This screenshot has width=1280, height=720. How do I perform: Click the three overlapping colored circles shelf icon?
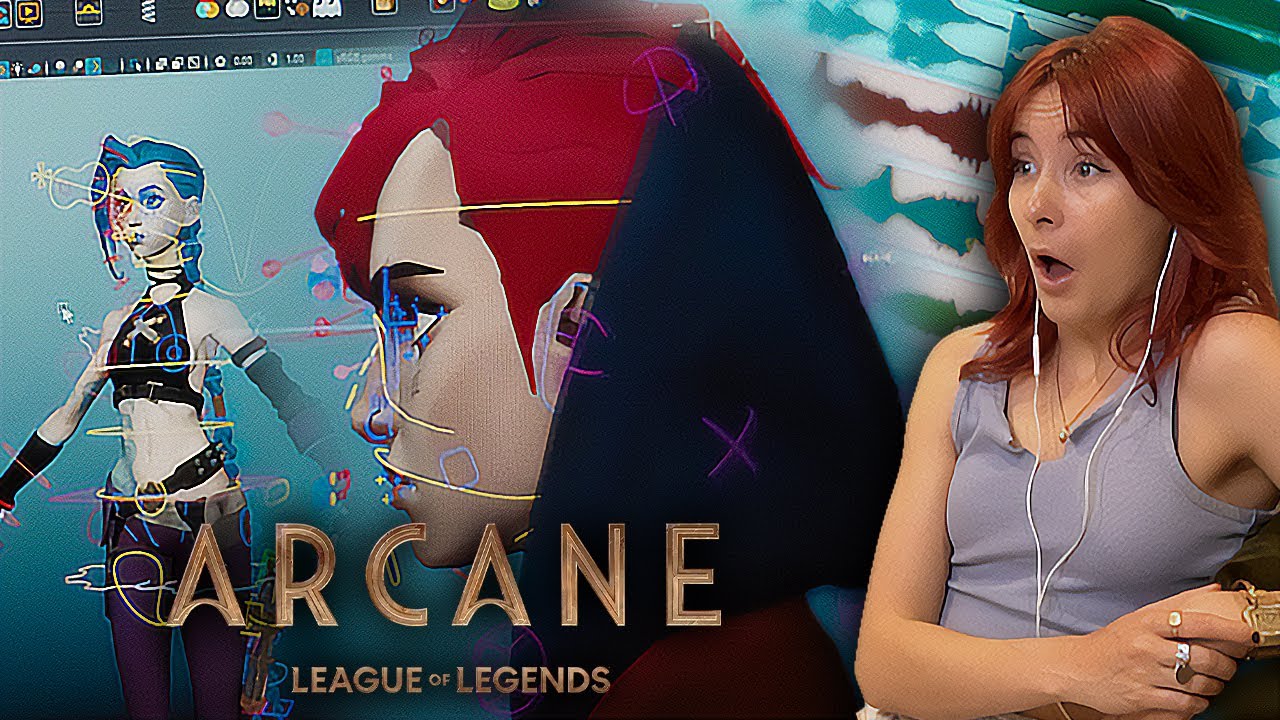click(x=208, y=10)
